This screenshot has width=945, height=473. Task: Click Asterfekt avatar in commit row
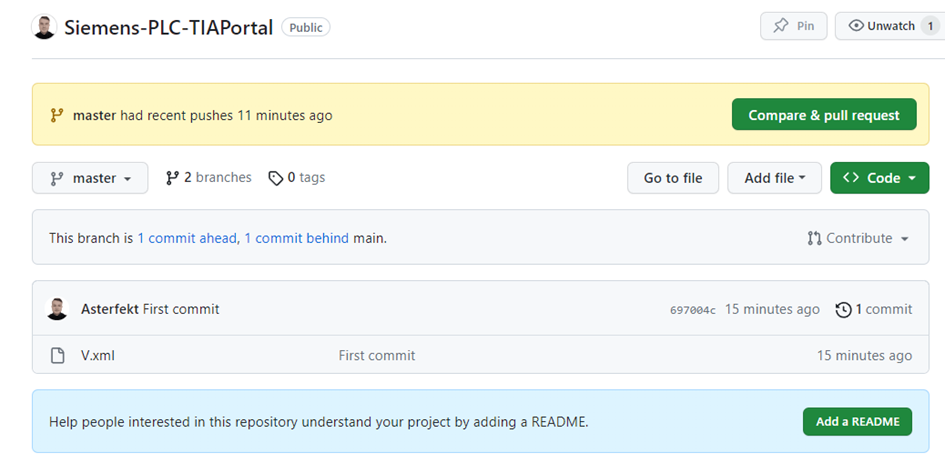coord(57,309)
